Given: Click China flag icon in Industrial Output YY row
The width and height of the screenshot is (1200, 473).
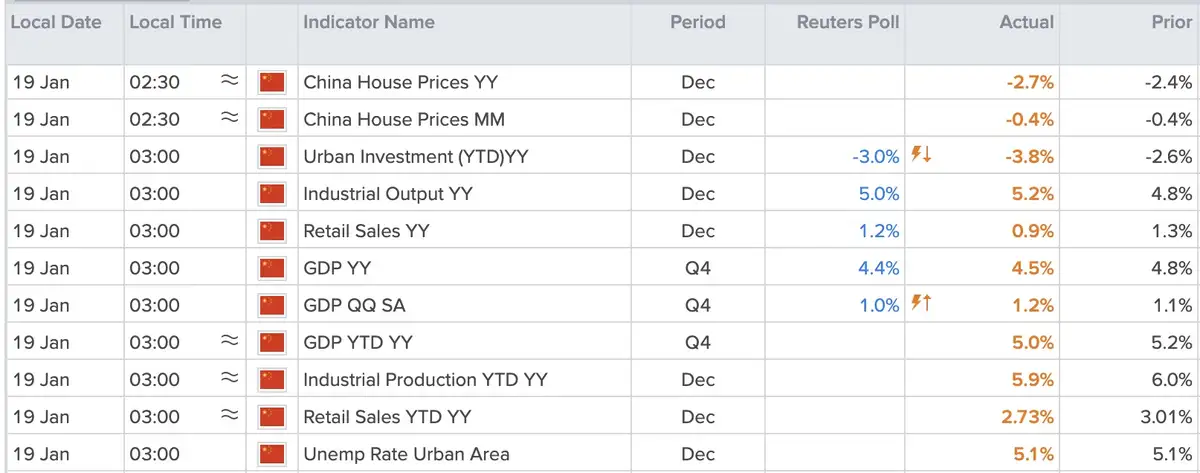Looking at the screenshot, I should pos(272,193).
